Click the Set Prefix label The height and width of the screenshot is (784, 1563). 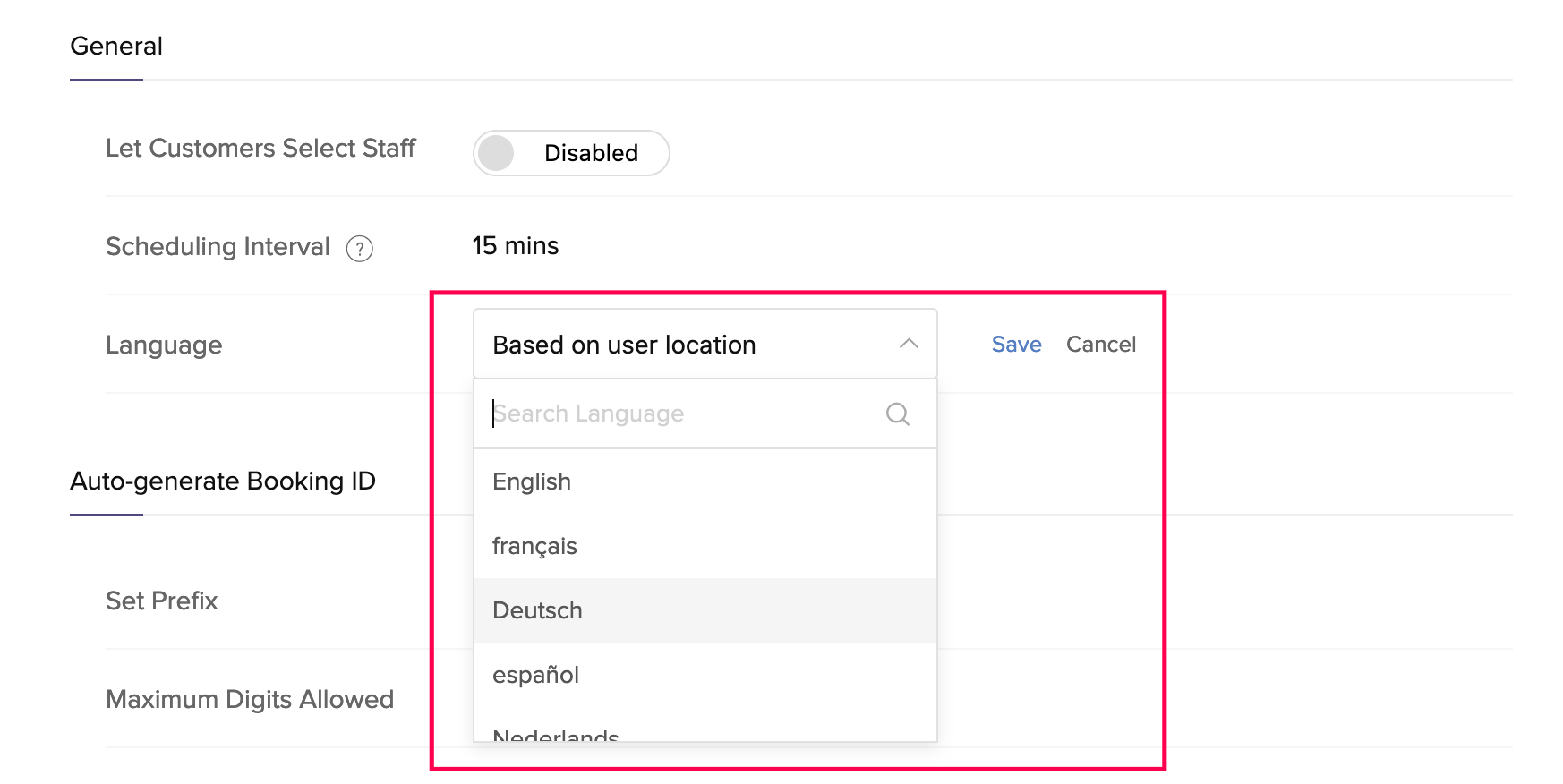(x=161, y=601)
